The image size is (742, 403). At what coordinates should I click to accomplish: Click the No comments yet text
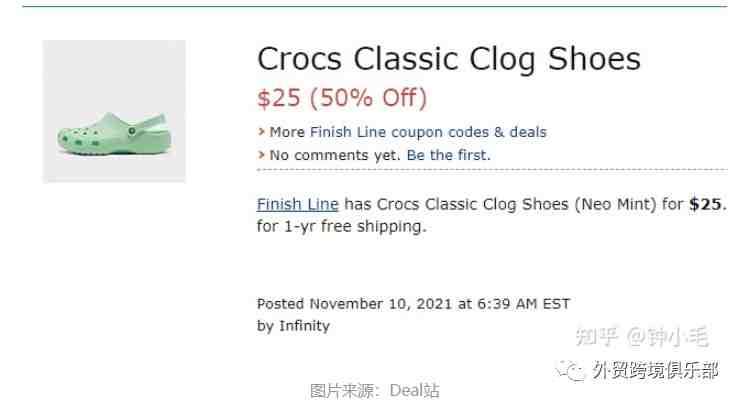(x=335, y=155)
